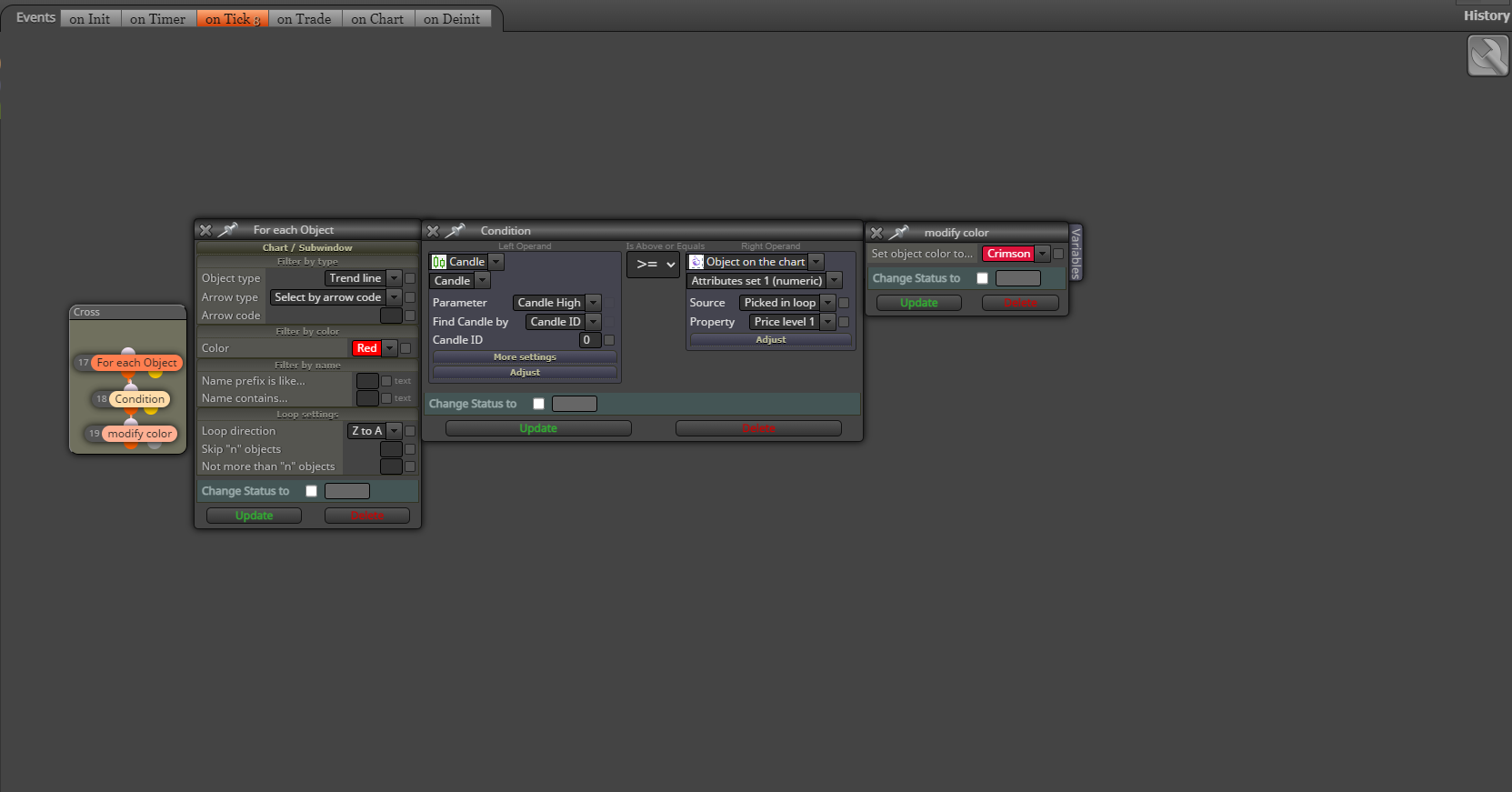Image resolution: width=1512 pixels, height=792 pixels.
Task: Click Update in the Condition panel
Action: [x=538, y=428]
